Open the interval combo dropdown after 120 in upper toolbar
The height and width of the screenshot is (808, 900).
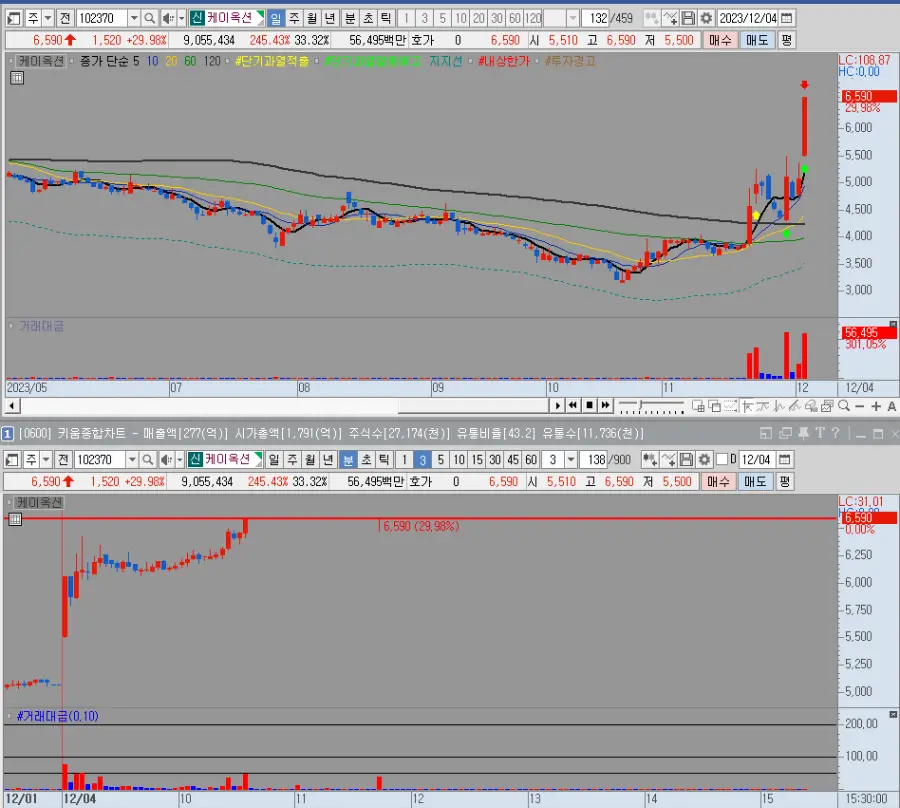pos(572,18)
